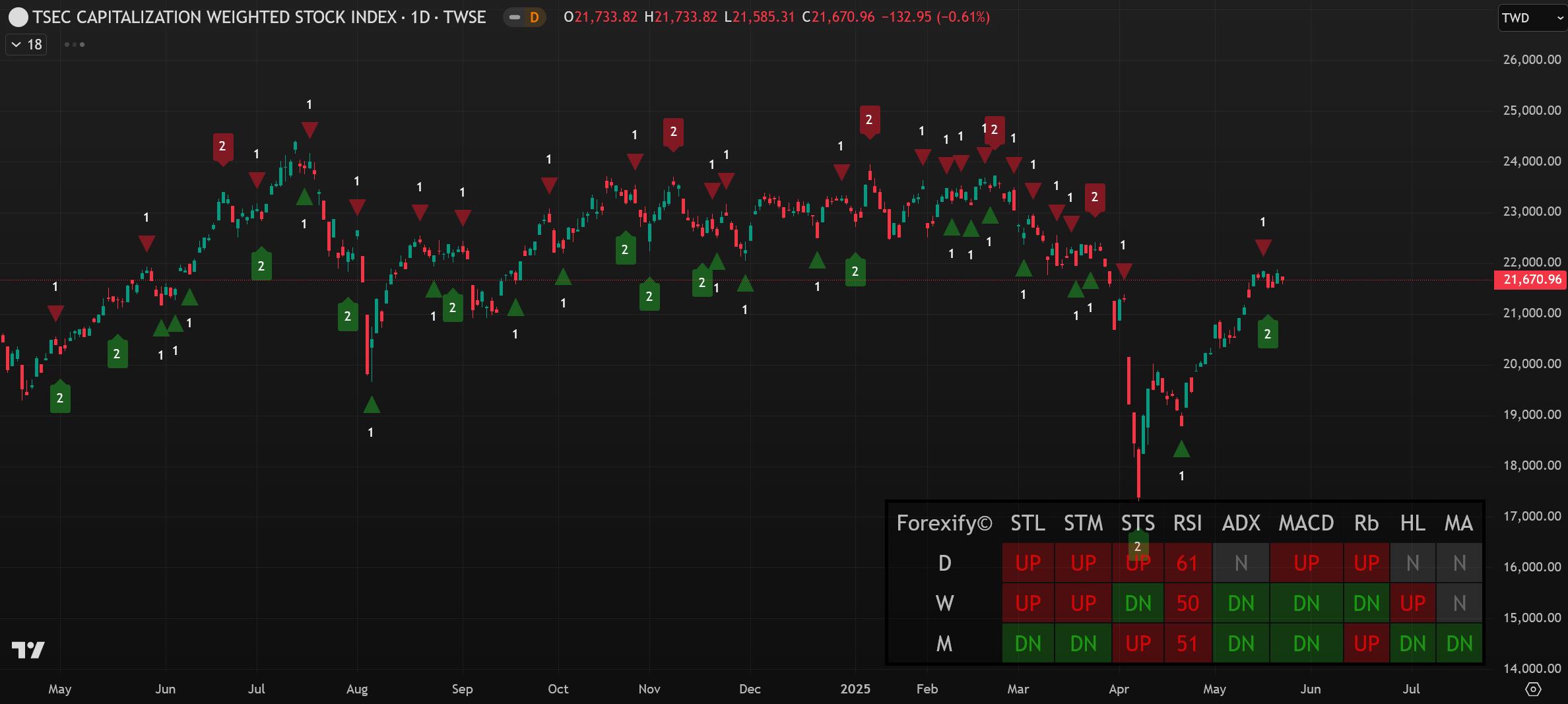Click the Rb column header

pos(1366,523)
